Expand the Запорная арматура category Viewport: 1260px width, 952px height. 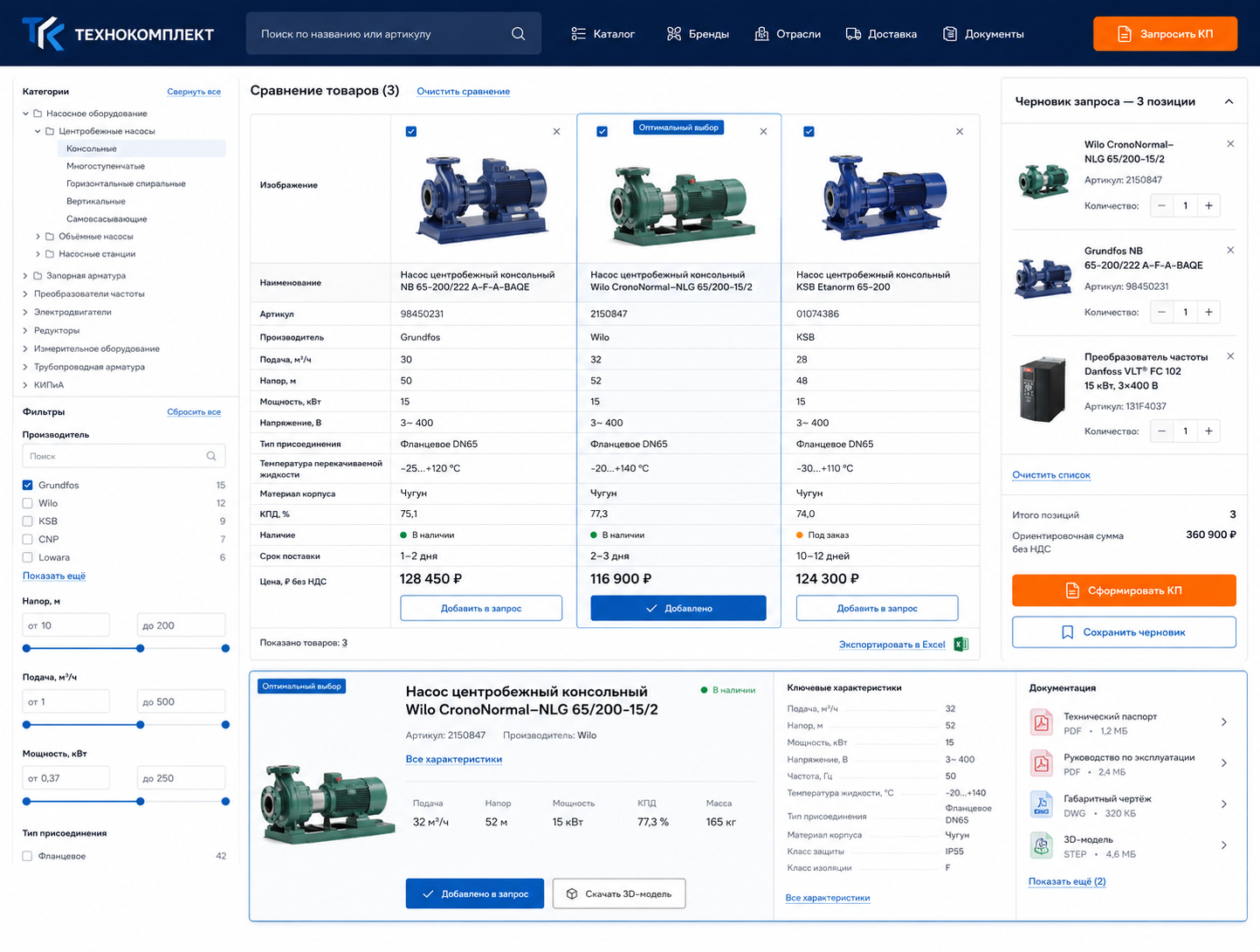pos(25,276)
